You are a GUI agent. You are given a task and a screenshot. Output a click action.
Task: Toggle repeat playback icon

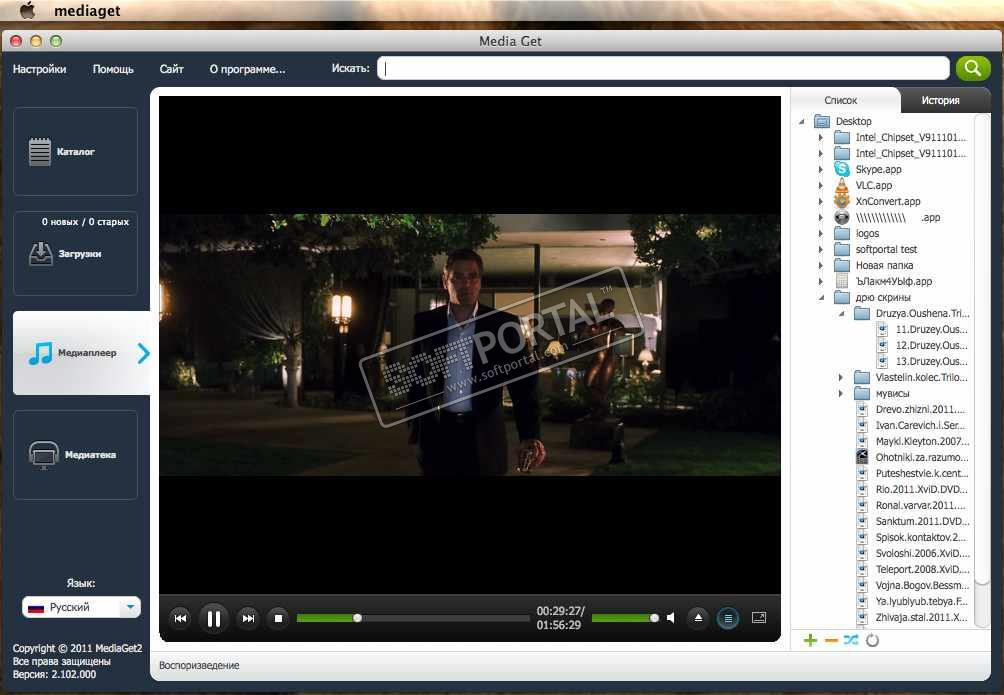point(872,640)
